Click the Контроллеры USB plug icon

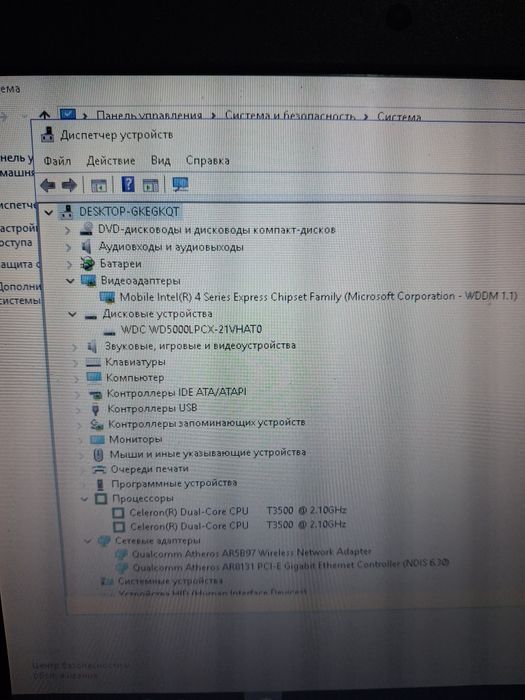coord(95,408)
